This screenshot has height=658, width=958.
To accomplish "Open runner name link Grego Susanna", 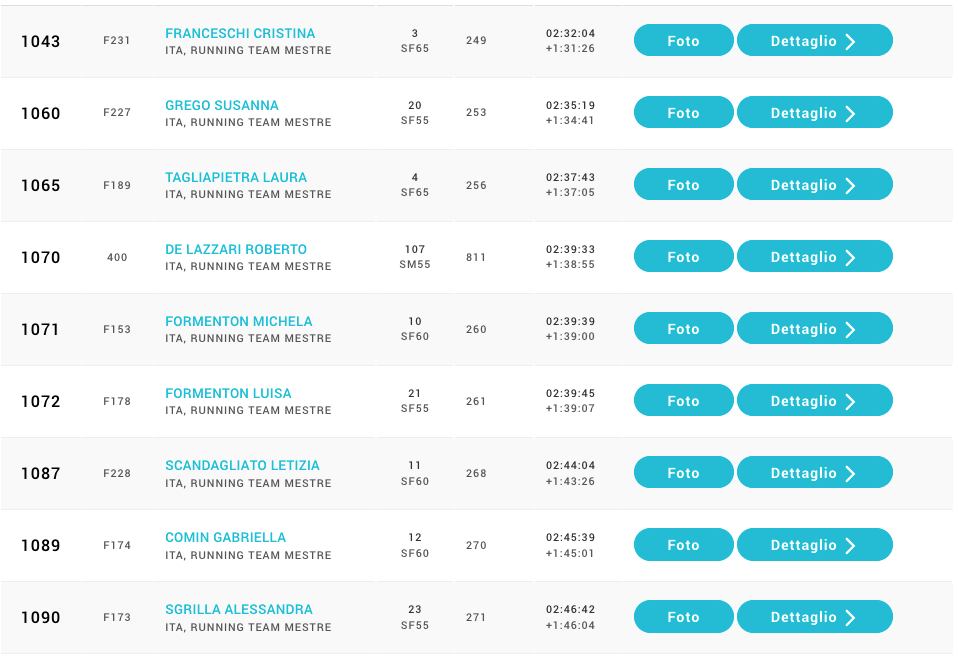I will tap(222, 105).
